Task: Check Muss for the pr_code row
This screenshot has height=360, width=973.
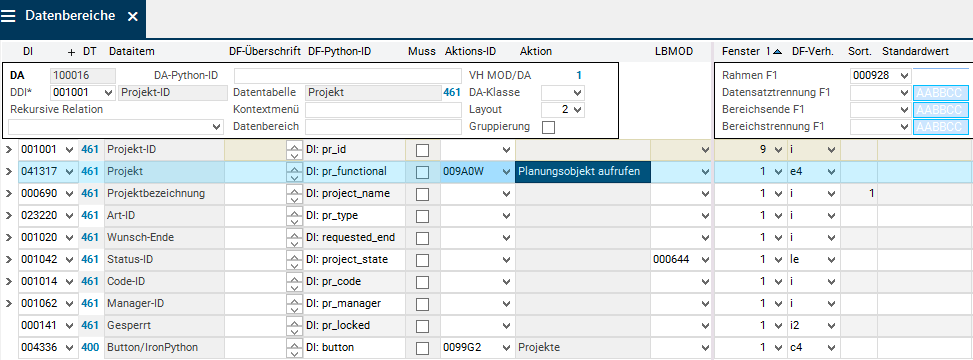Action: click(x=423, y=282)
